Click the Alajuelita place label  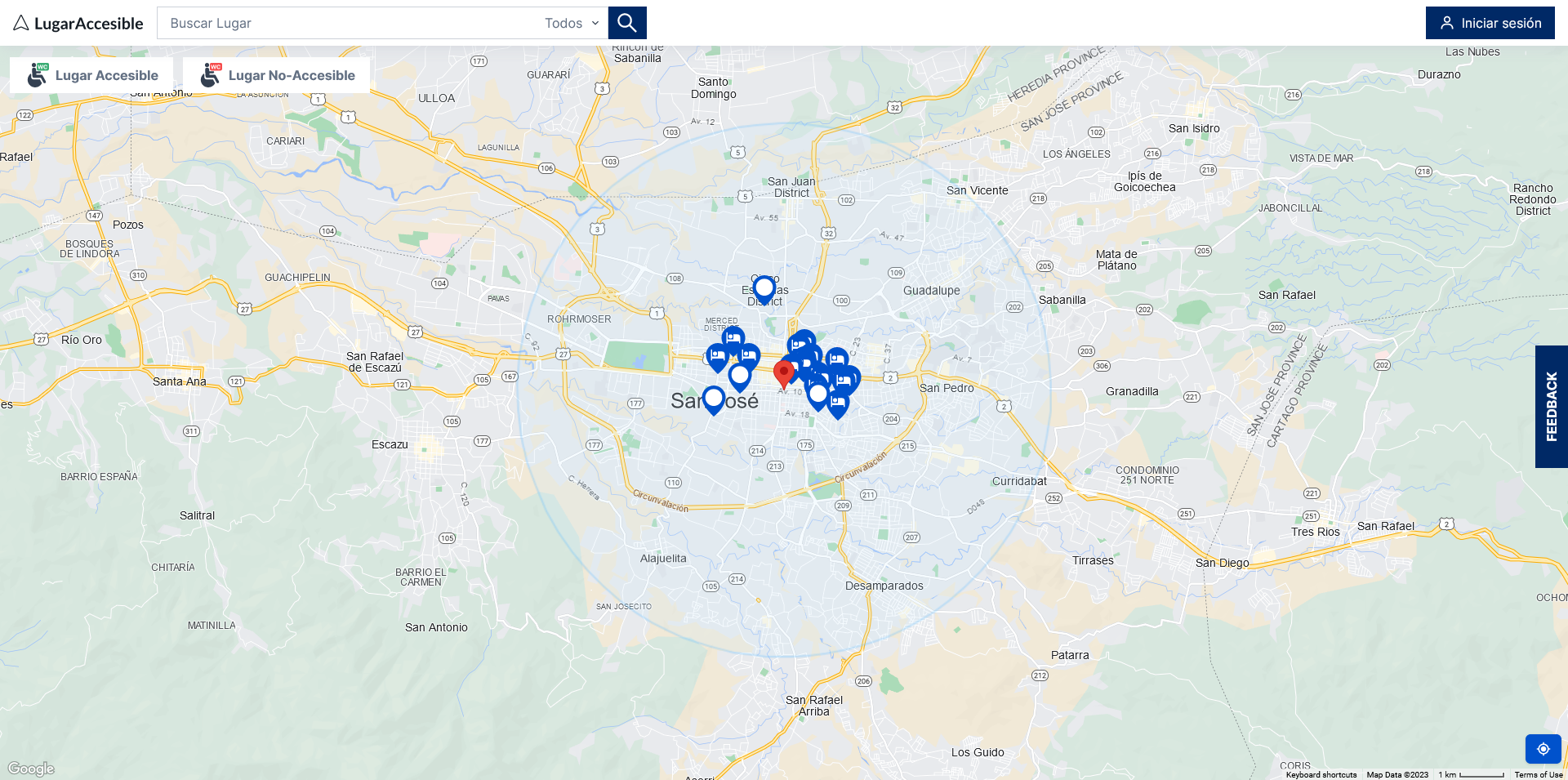pos(663,559)
